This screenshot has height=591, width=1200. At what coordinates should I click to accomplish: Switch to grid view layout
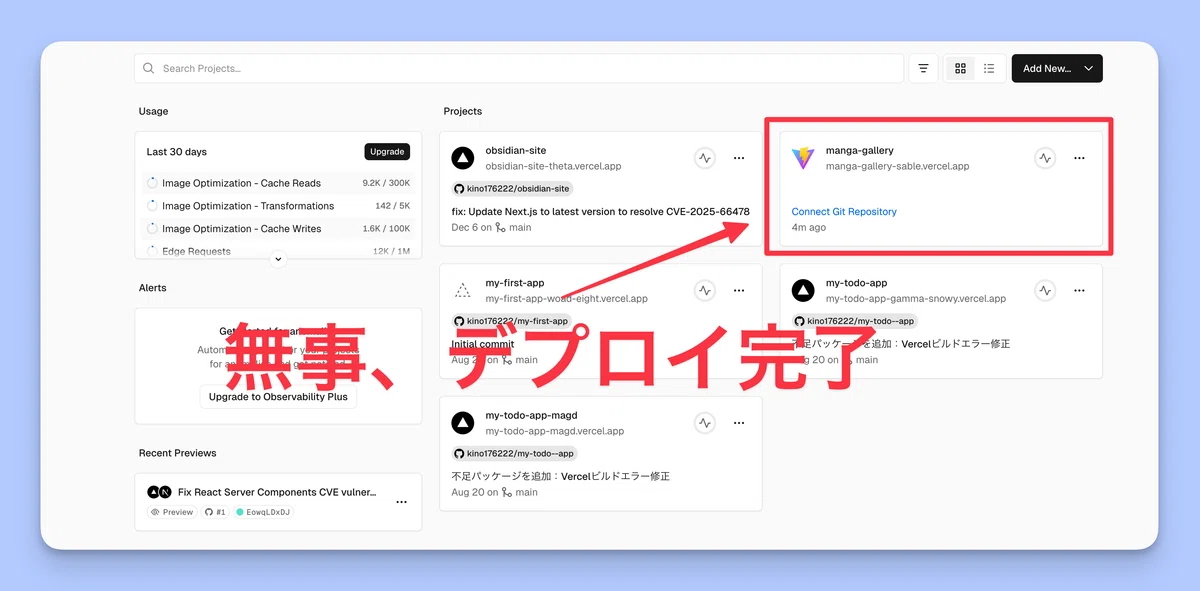pyautogui.click(x=961, y=68)
